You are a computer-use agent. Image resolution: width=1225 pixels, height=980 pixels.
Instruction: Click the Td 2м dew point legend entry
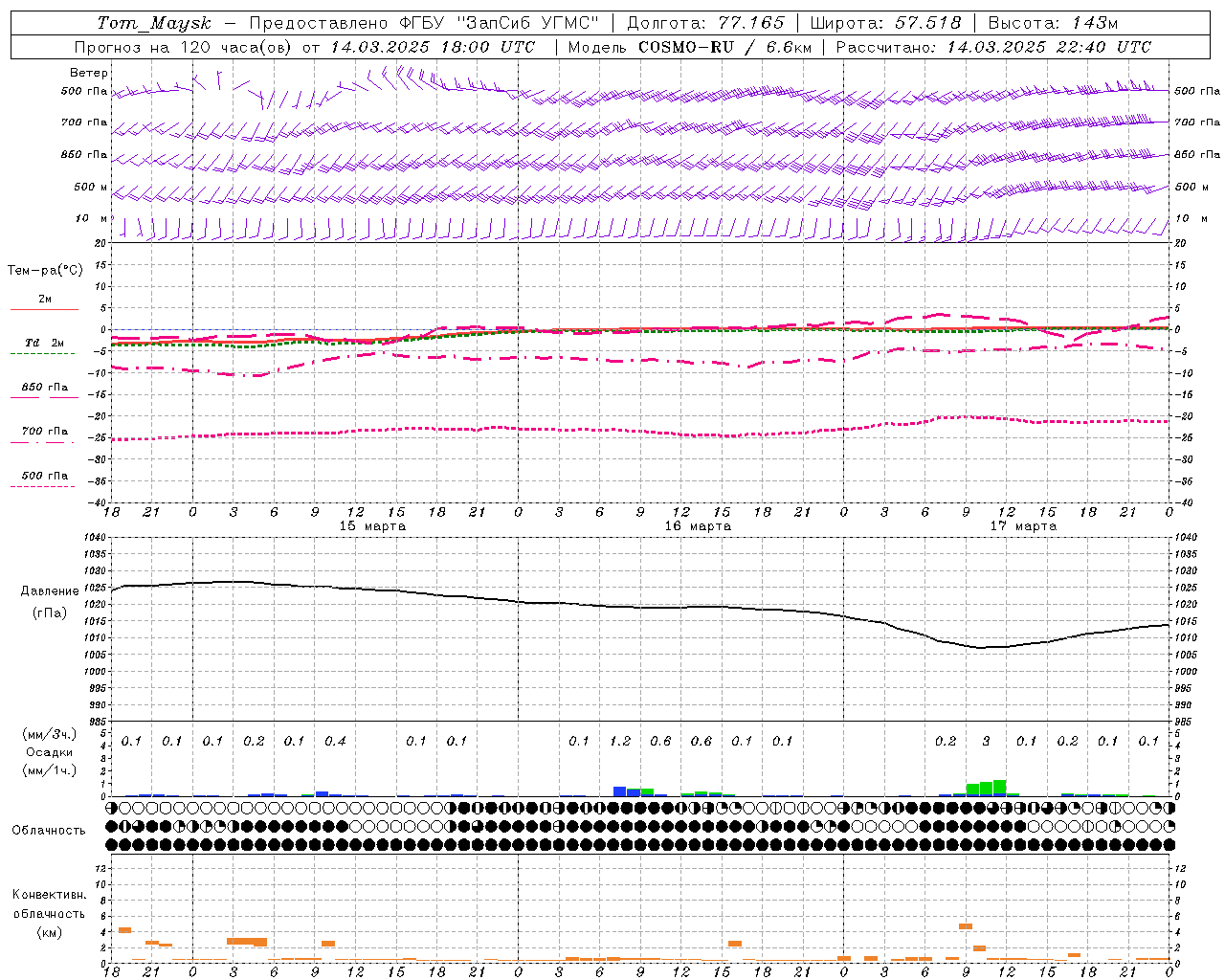click(x=45, y=343)
